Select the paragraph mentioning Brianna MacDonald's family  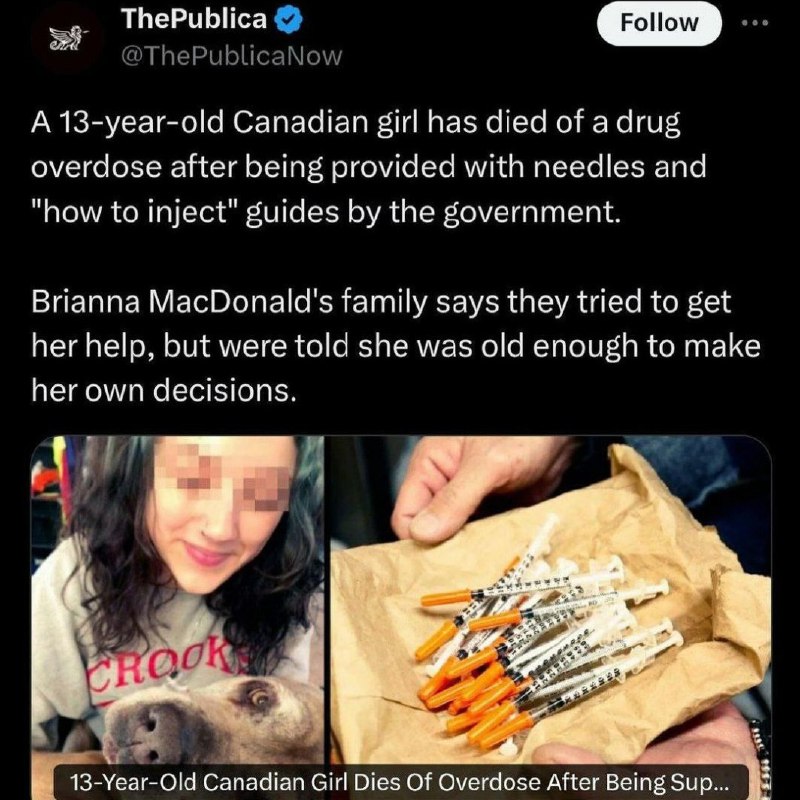tap(396, 346)
